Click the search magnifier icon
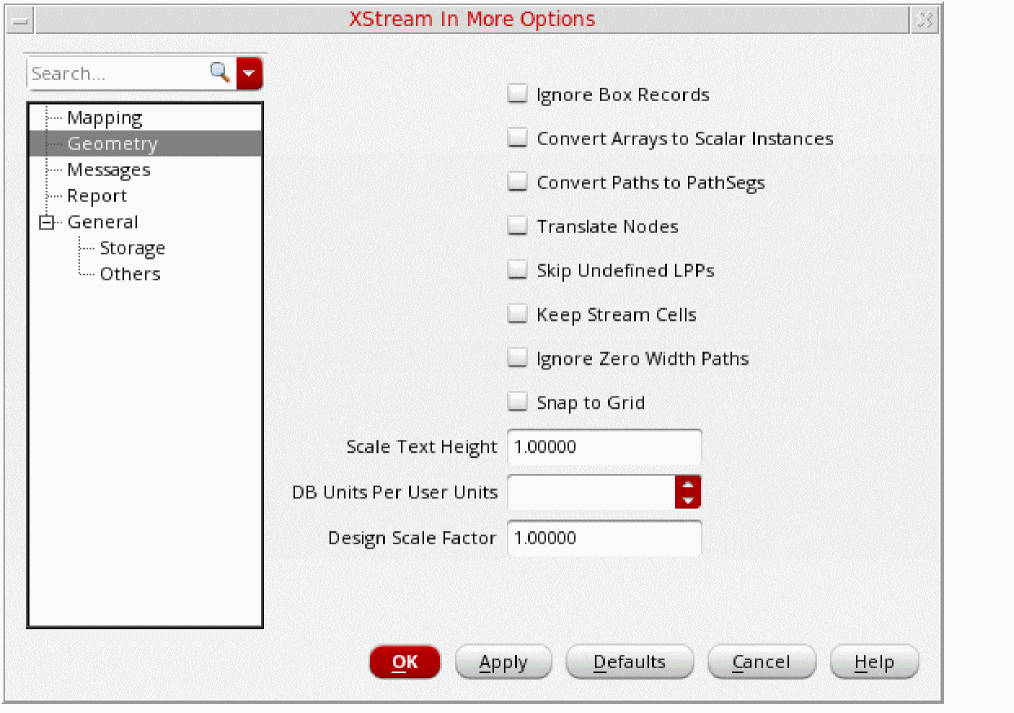The width and height of the screenshot is (1014, 713). pyautogui.click(x=219, y=72)
